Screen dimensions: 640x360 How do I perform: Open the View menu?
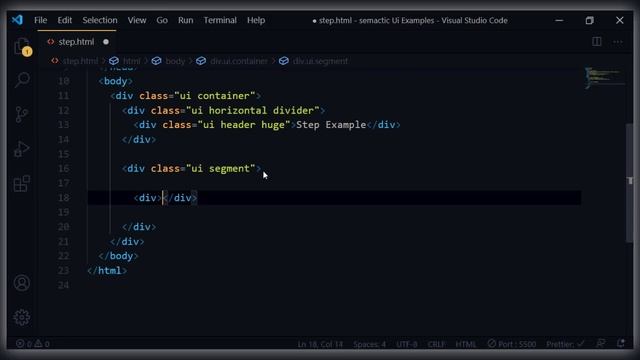pyautogui.click(x=137, y=20)
